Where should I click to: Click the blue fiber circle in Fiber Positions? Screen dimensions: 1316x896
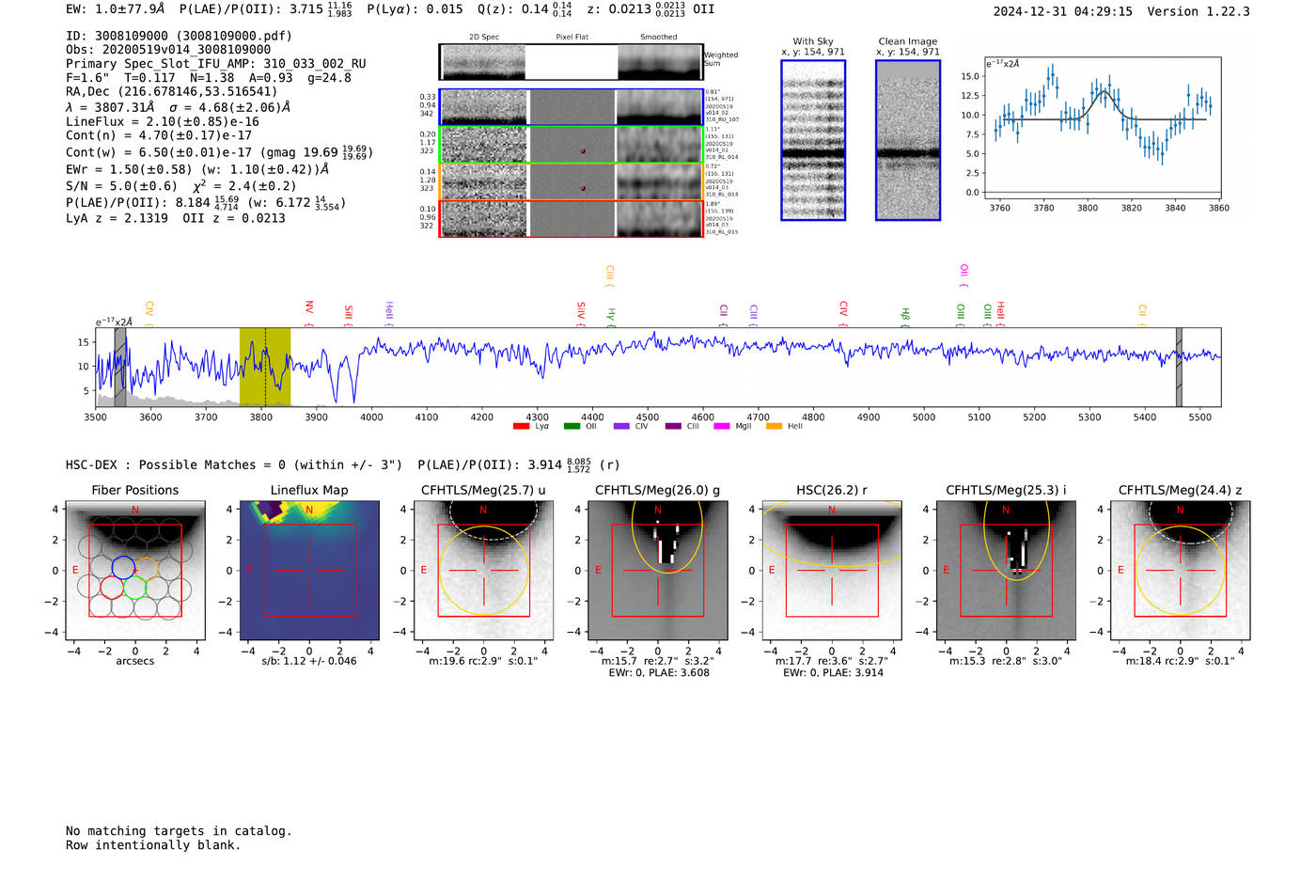point(123,567)
